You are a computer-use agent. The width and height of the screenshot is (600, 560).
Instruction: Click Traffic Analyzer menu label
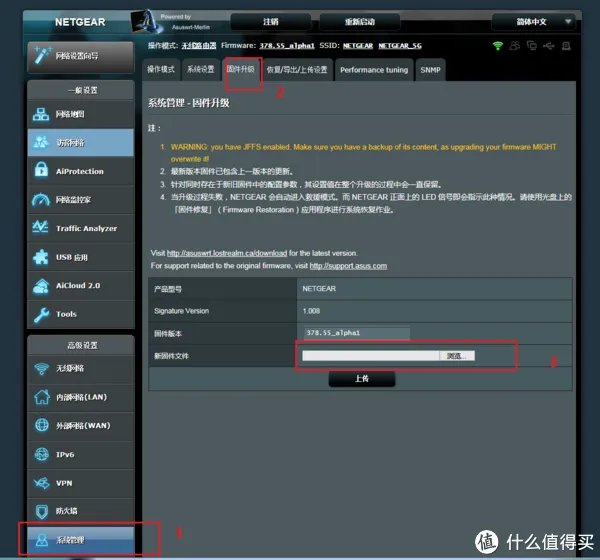86,228
